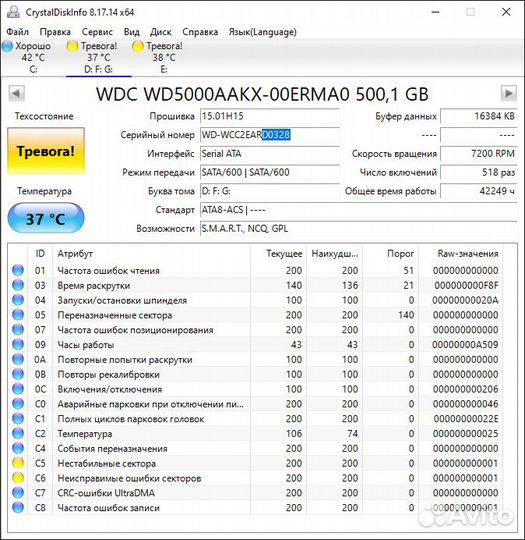525x540 pixels.
Task: Click the transfer mode field SATA/600
Action: (270, 172)
